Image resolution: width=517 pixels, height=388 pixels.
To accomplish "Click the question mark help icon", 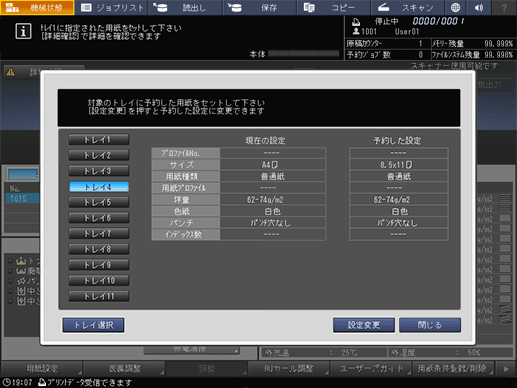I will click(x=504, y=7).
